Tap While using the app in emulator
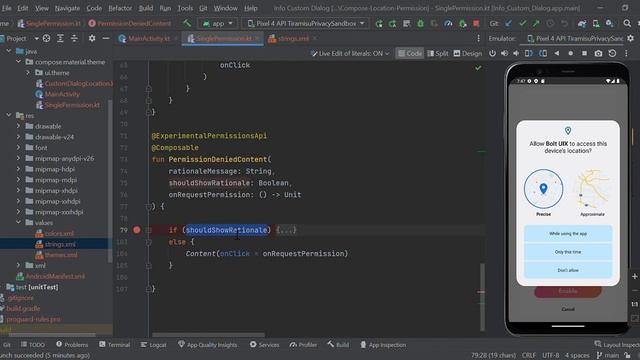The width and height of the screenshot is (640, 360). point(568,233)
